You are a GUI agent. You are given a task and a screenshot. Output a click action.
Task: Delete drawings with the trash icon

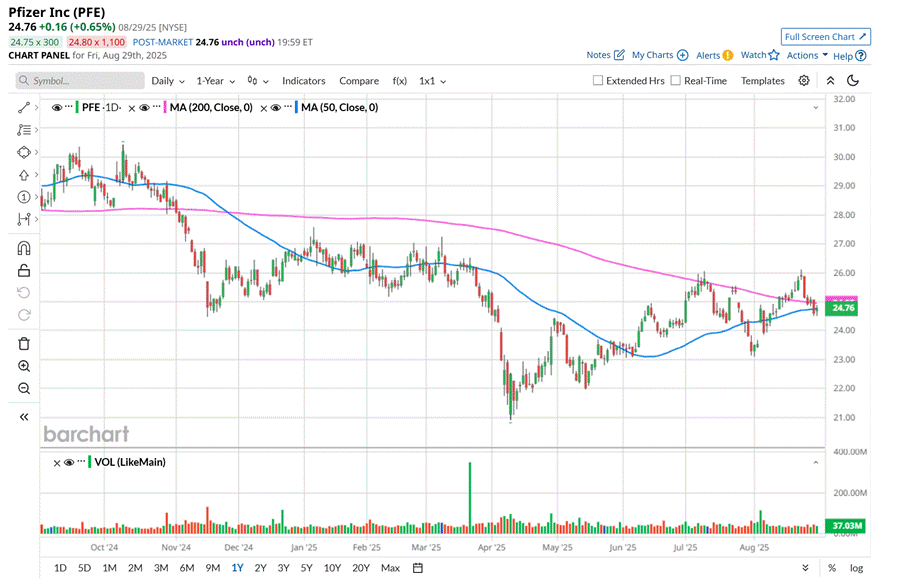point(24,344)
